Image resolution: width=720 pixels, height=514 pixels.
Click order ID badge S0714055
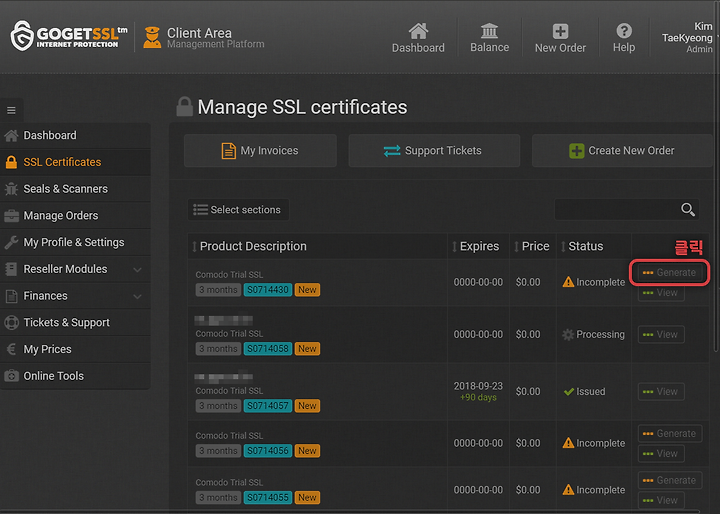(268, 497)
